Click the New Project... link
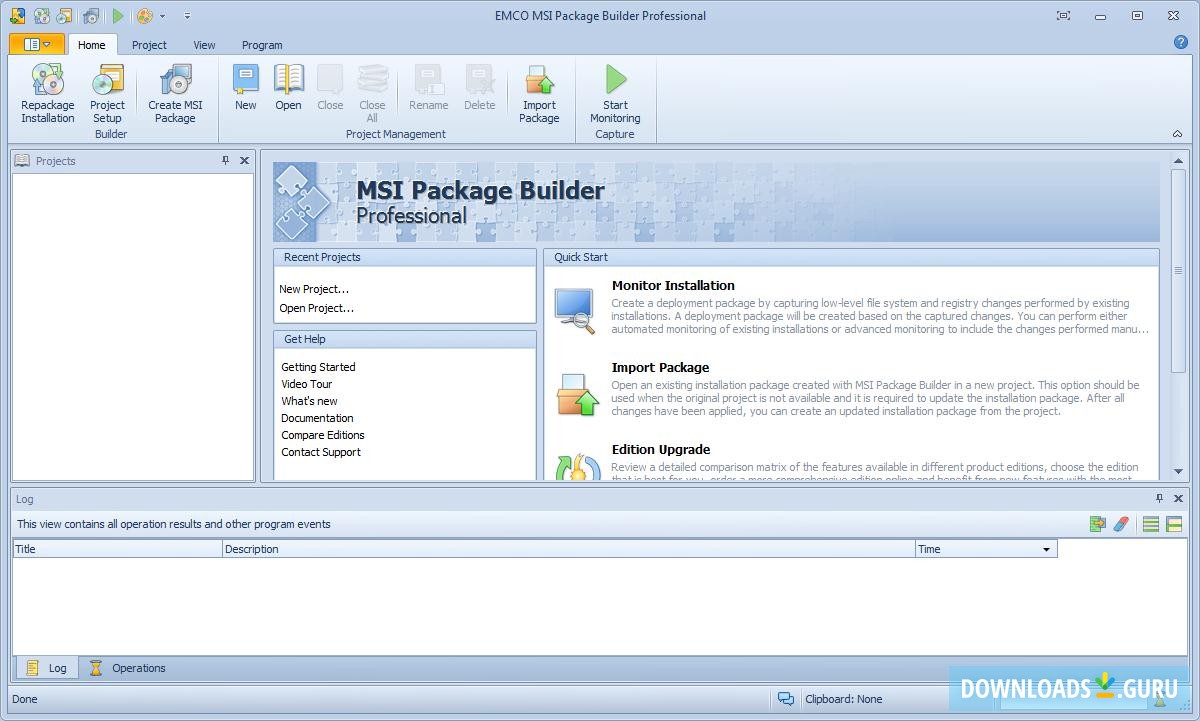Screen dimensions: 1200x721 click(314, 289)
